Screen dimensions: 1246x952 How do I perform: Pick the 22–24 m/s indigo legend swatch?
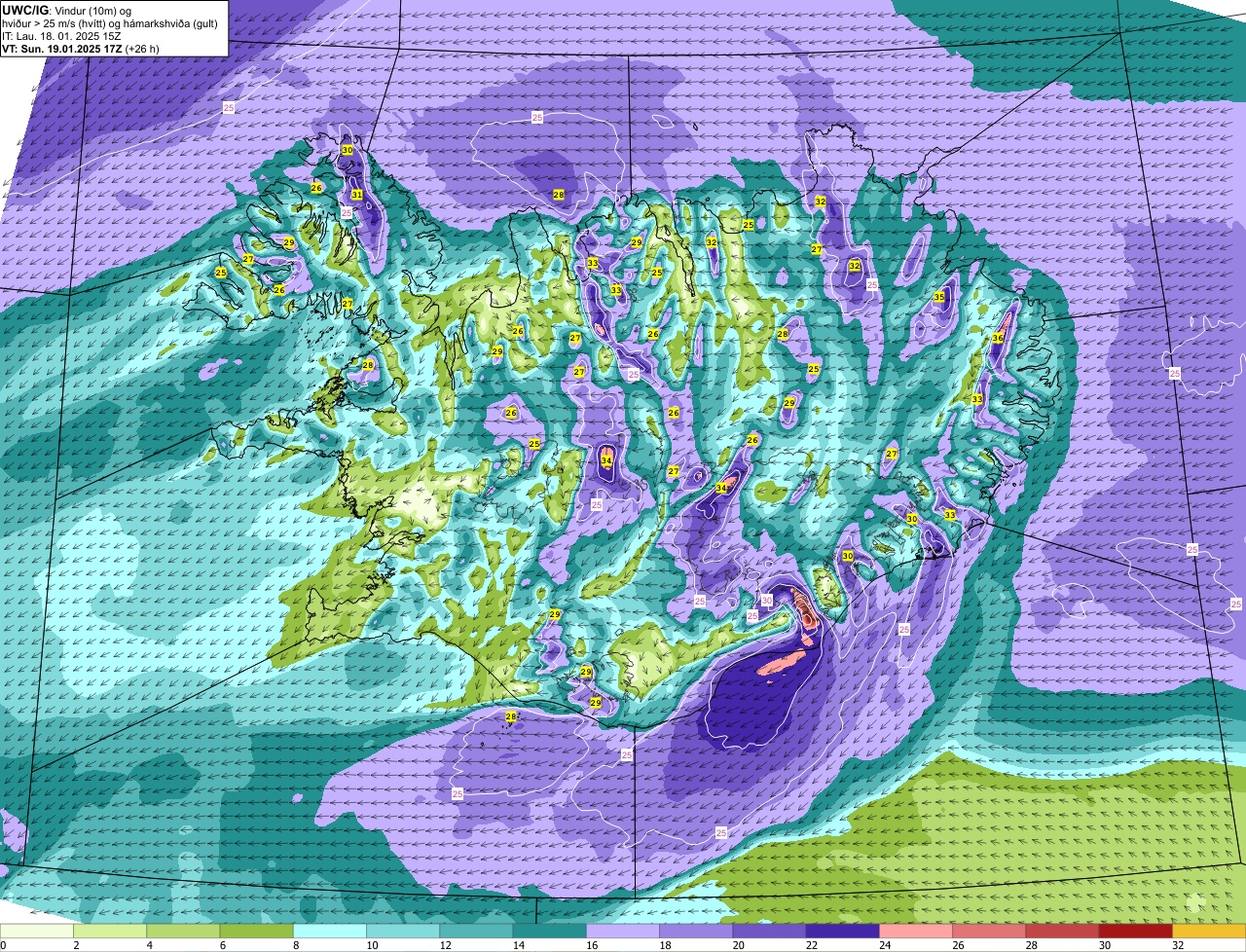point(842,932)
